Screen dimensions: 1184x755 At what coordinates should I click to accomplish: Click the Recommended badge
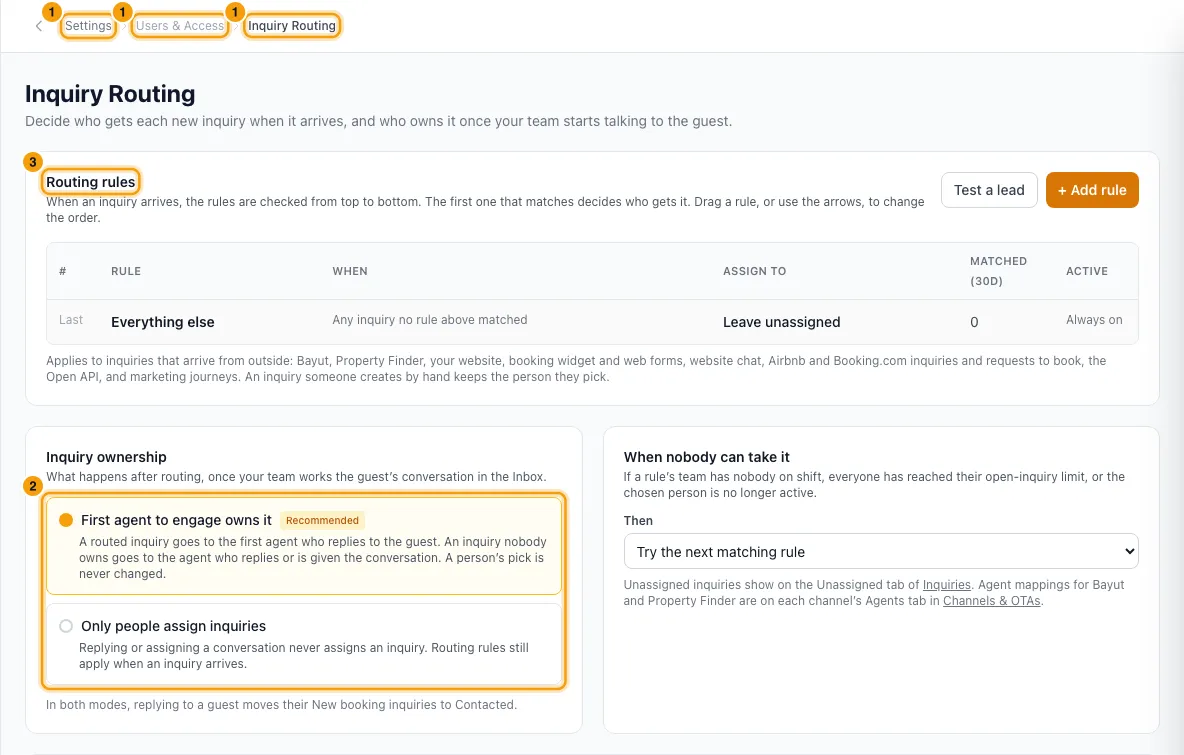click(x=322, y=520)
